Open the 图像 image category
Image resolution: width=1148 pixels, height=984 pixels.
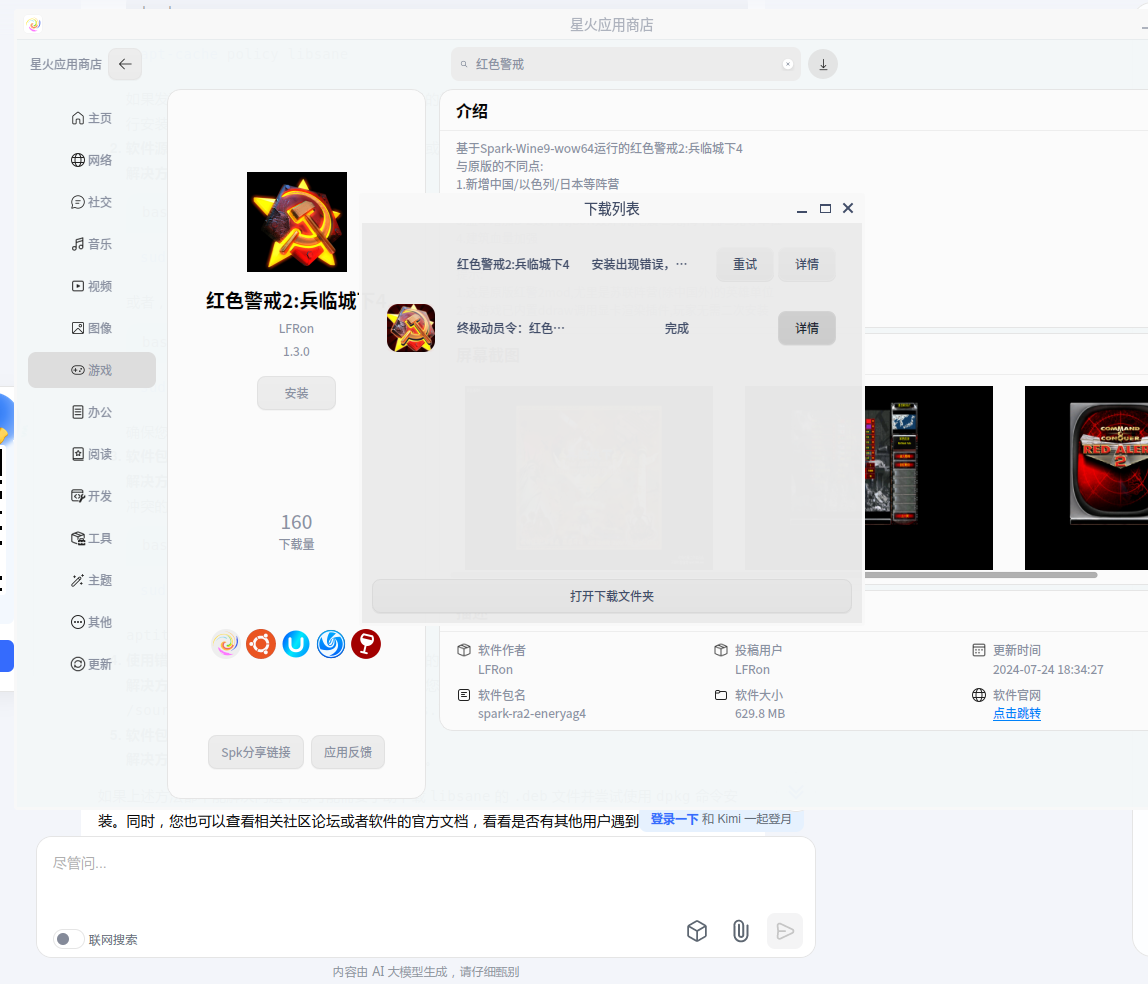click(92, 328)
